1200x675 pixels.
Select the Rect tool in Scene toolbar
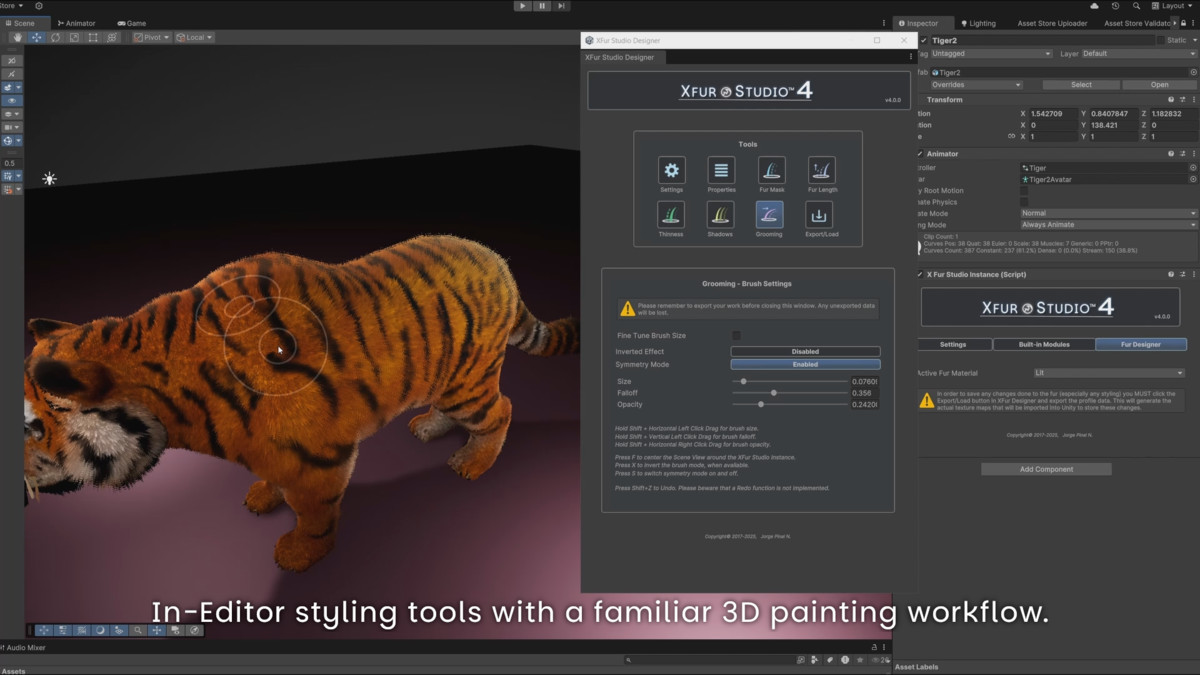pyautogui.click(x=93, y=37)
